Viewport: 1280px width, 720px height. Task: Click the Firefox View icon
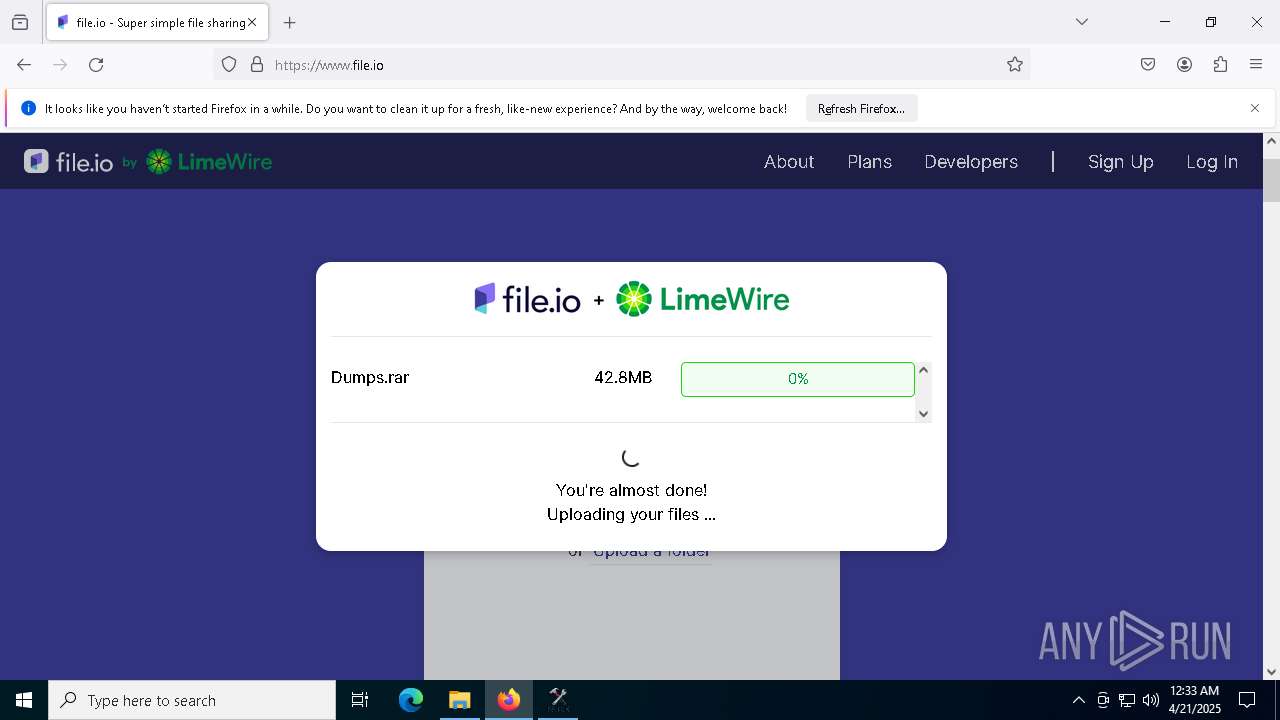(20, 22)
